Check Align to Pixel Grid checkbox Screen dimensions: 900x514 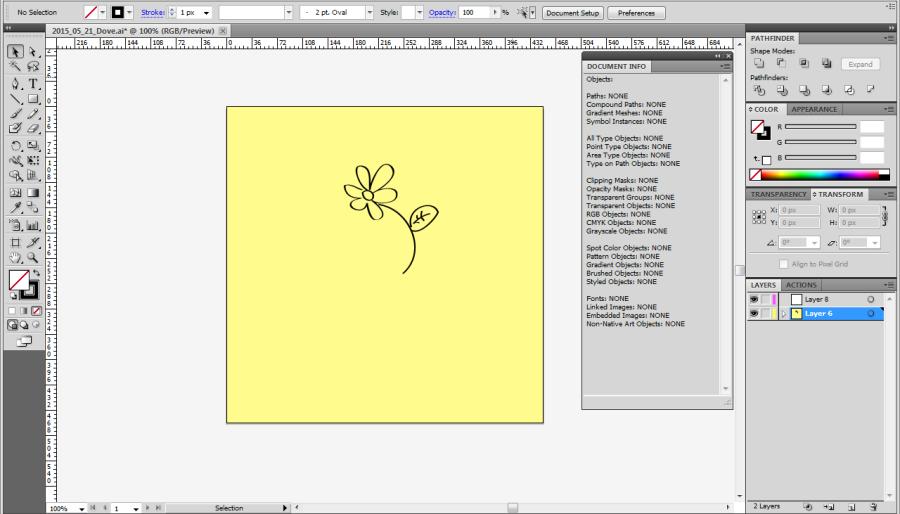(x=783, y=264)
